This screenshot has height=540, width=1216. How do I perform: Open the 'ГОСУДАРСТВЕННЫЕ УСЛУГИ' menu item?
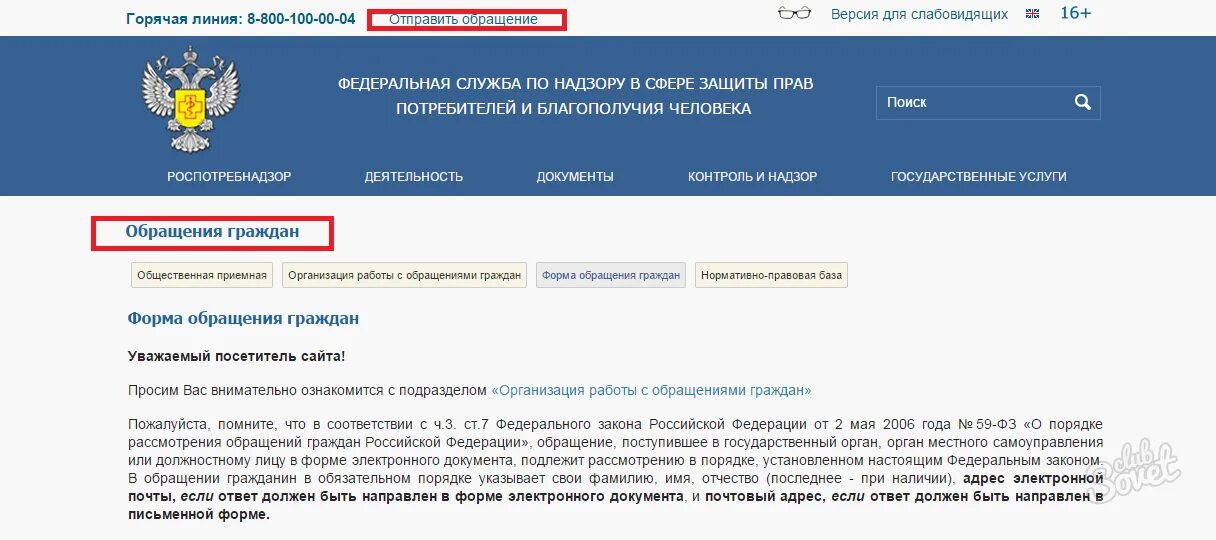tap(979, 176)
